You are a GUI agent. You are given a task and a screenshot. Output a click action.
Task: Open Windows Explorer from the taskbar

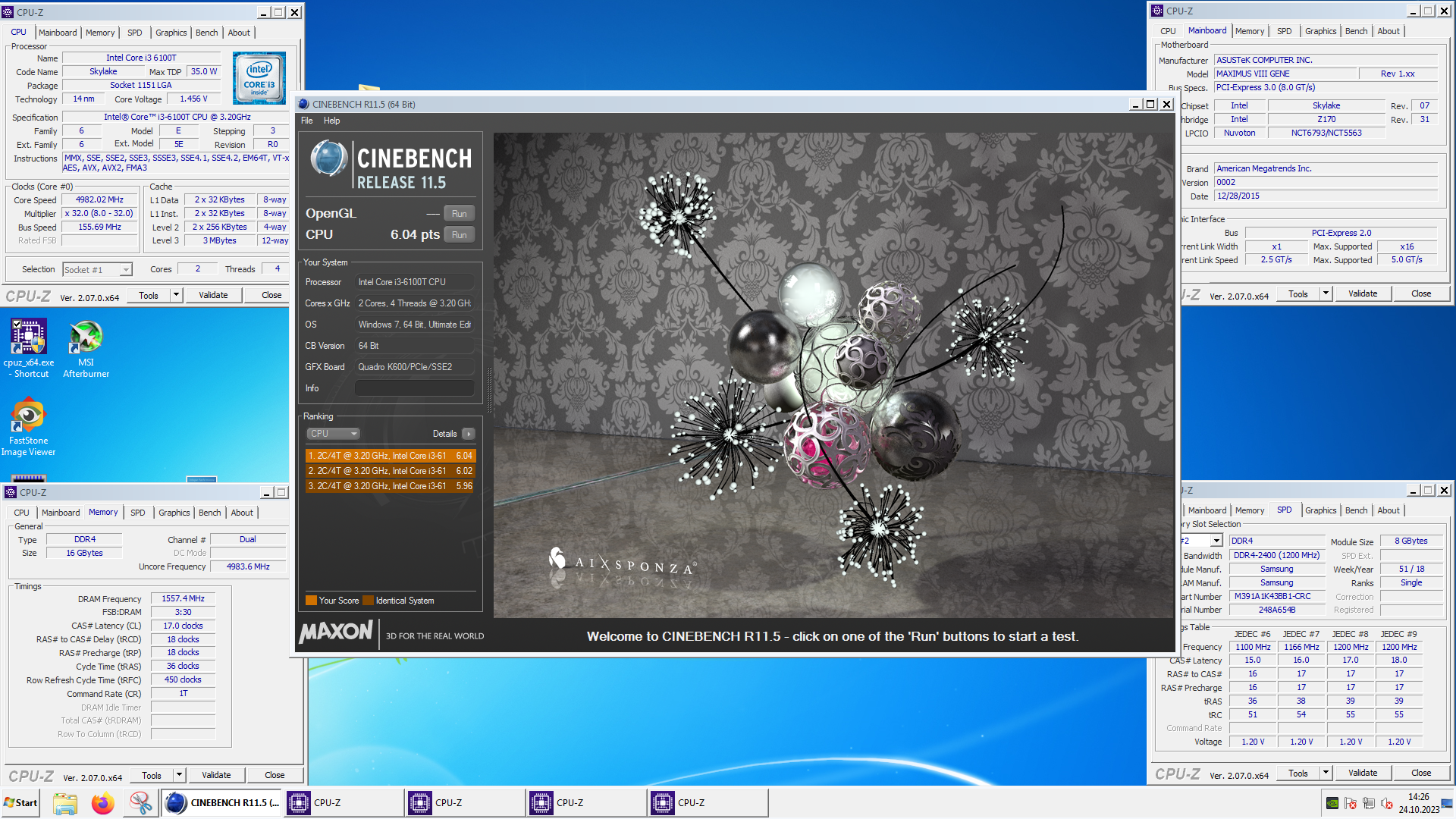pos(65,803)
